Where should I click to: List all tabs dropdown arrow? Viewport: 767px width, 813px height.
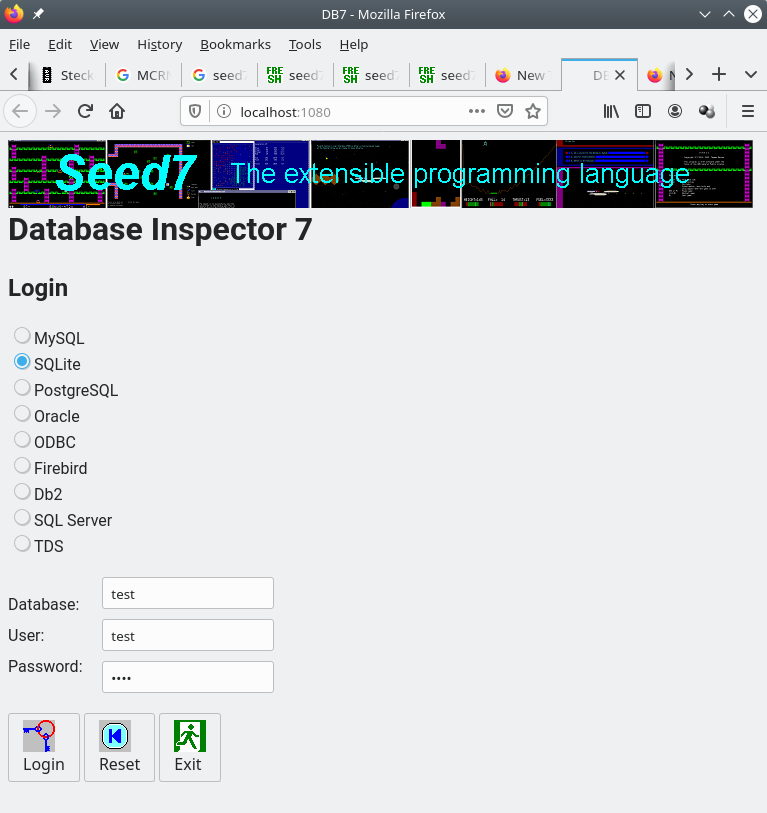coord(750,75)
